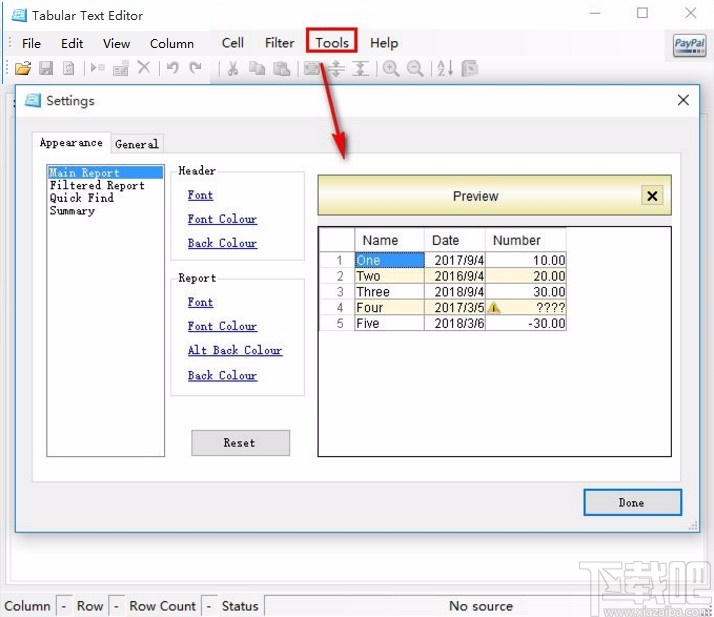Click the Cut scissors icon
The width and height of the screenshot is (714, 617).
(233, 69)
